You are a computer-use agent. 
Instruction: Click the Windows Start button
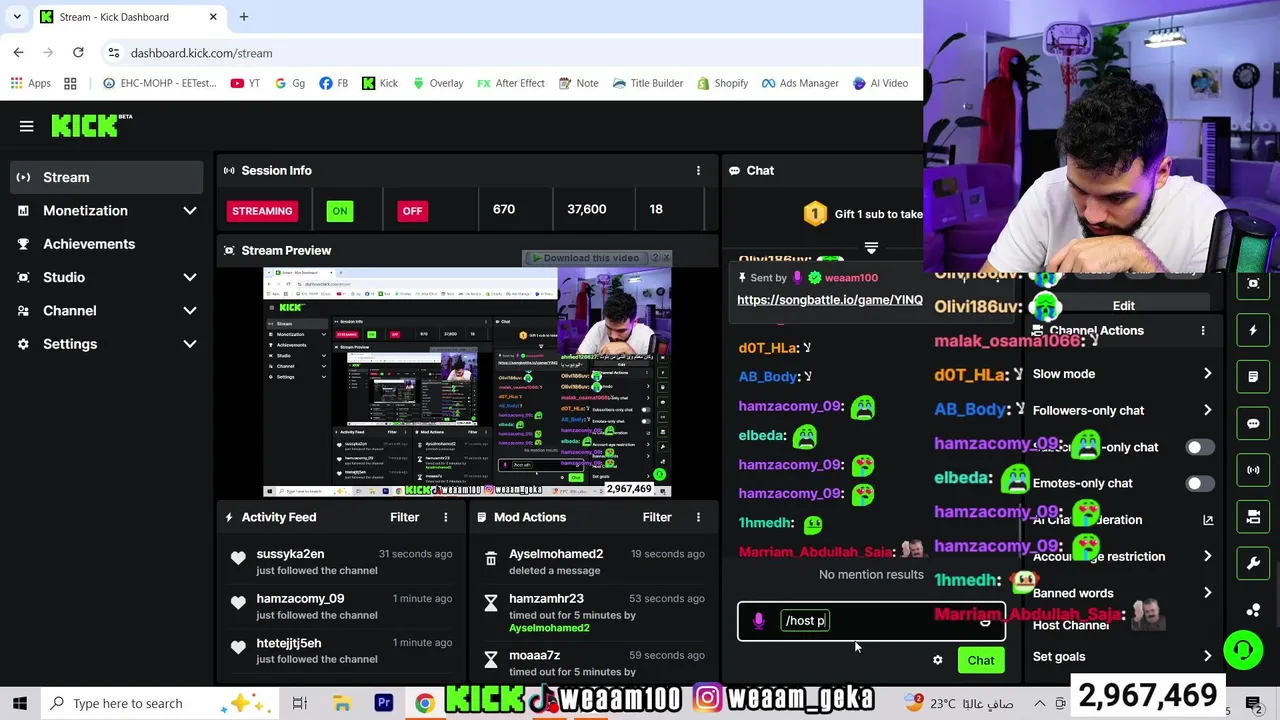[19, 703]
